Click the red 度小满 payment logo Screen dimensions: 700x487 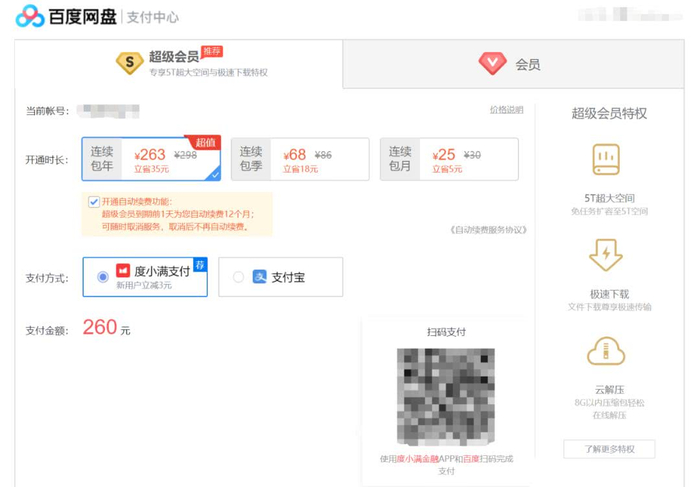[123, 271]
